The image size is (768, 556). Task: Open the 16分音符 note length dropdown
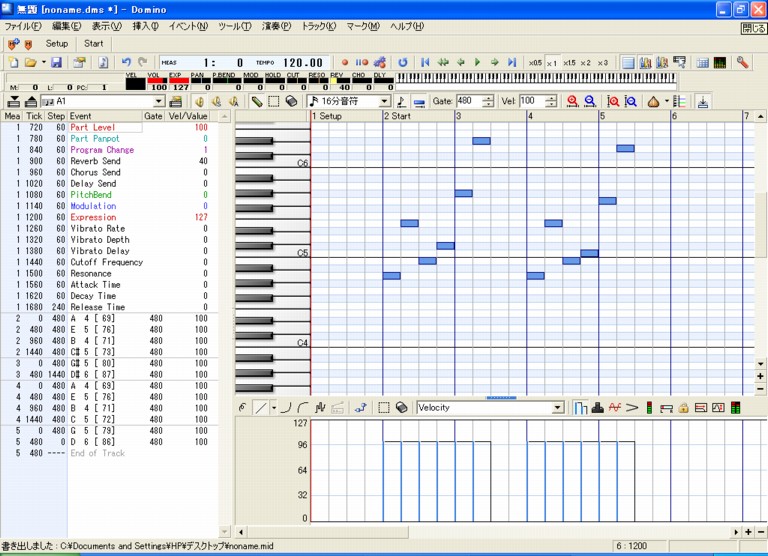[x=385, y=101]
